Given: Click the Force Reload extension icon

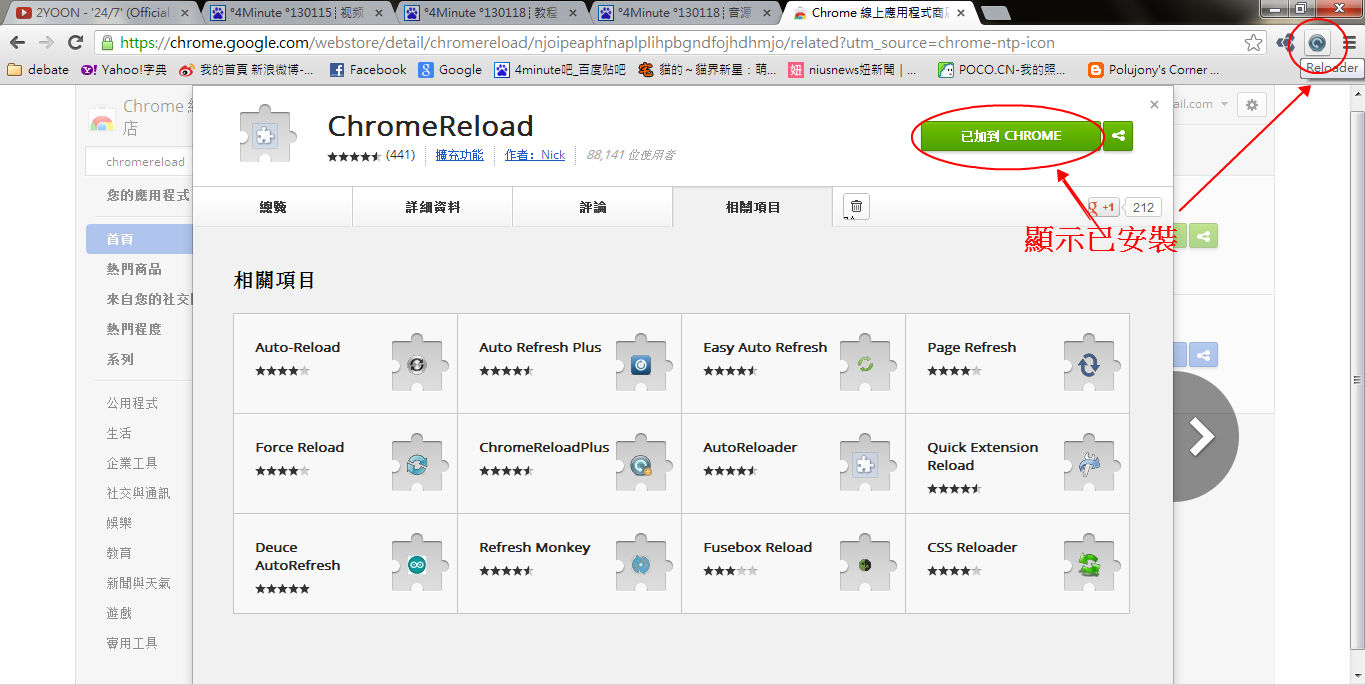Looking at the screenshot, I should tap(417, 464).
